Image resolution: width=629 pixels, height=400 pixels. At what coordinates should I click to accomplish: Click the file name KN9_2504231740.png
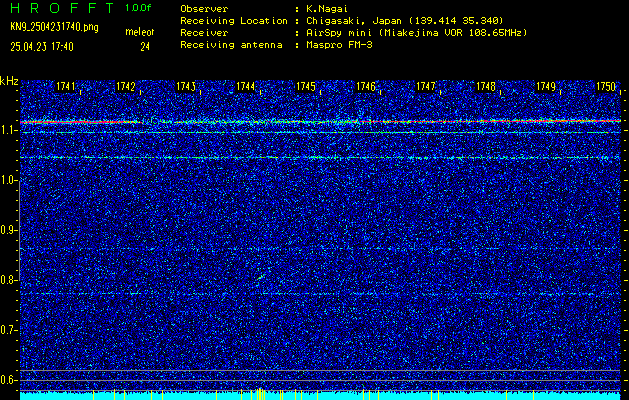tap(54, 27)
